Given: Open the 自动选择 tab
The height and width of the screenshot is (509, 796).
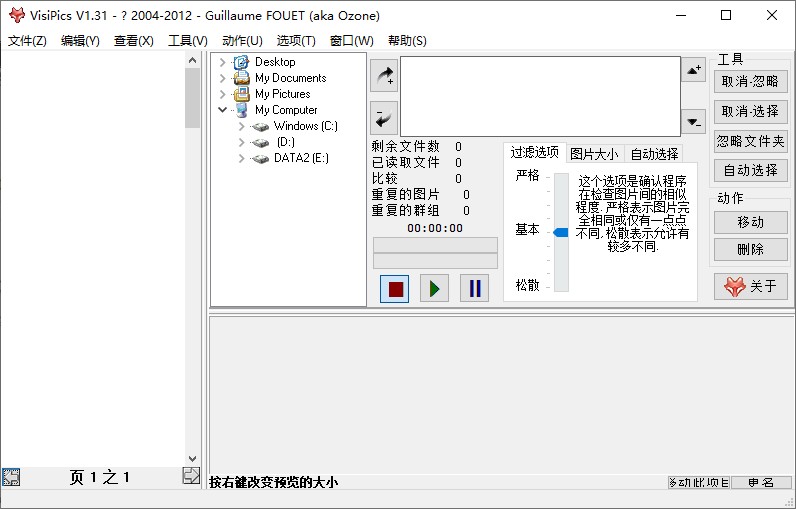Looking at the screenshot, I should (654, 154).
